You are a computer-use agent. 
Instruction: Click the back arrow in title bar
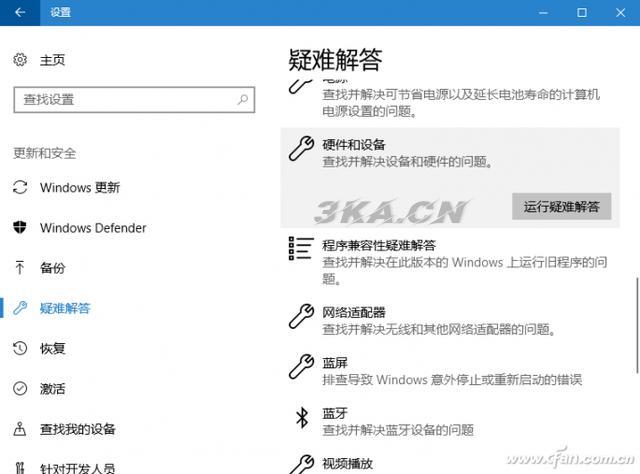20,13
